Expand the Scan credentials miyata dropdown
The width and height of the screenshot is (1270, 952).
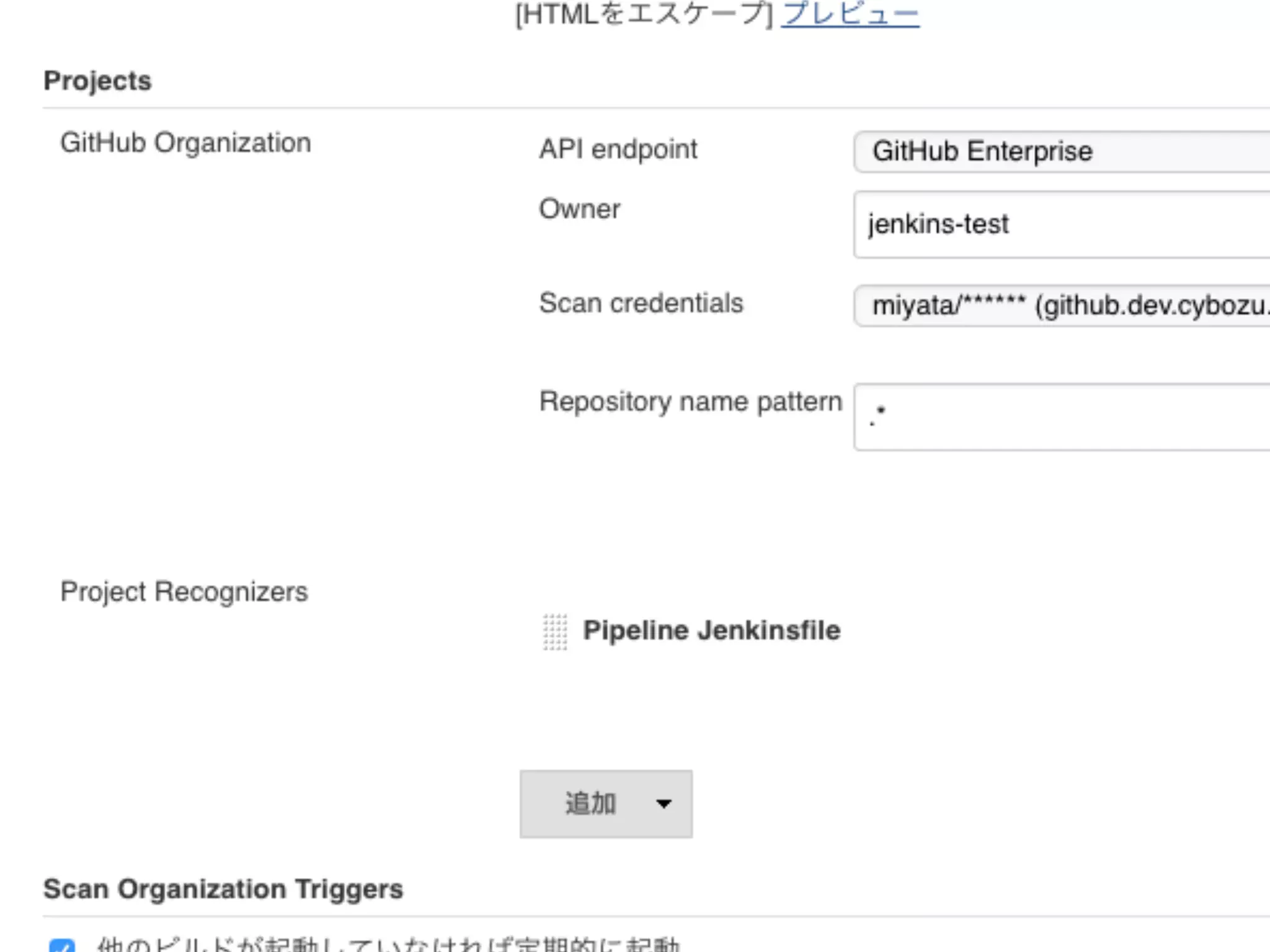point(1062,306)
